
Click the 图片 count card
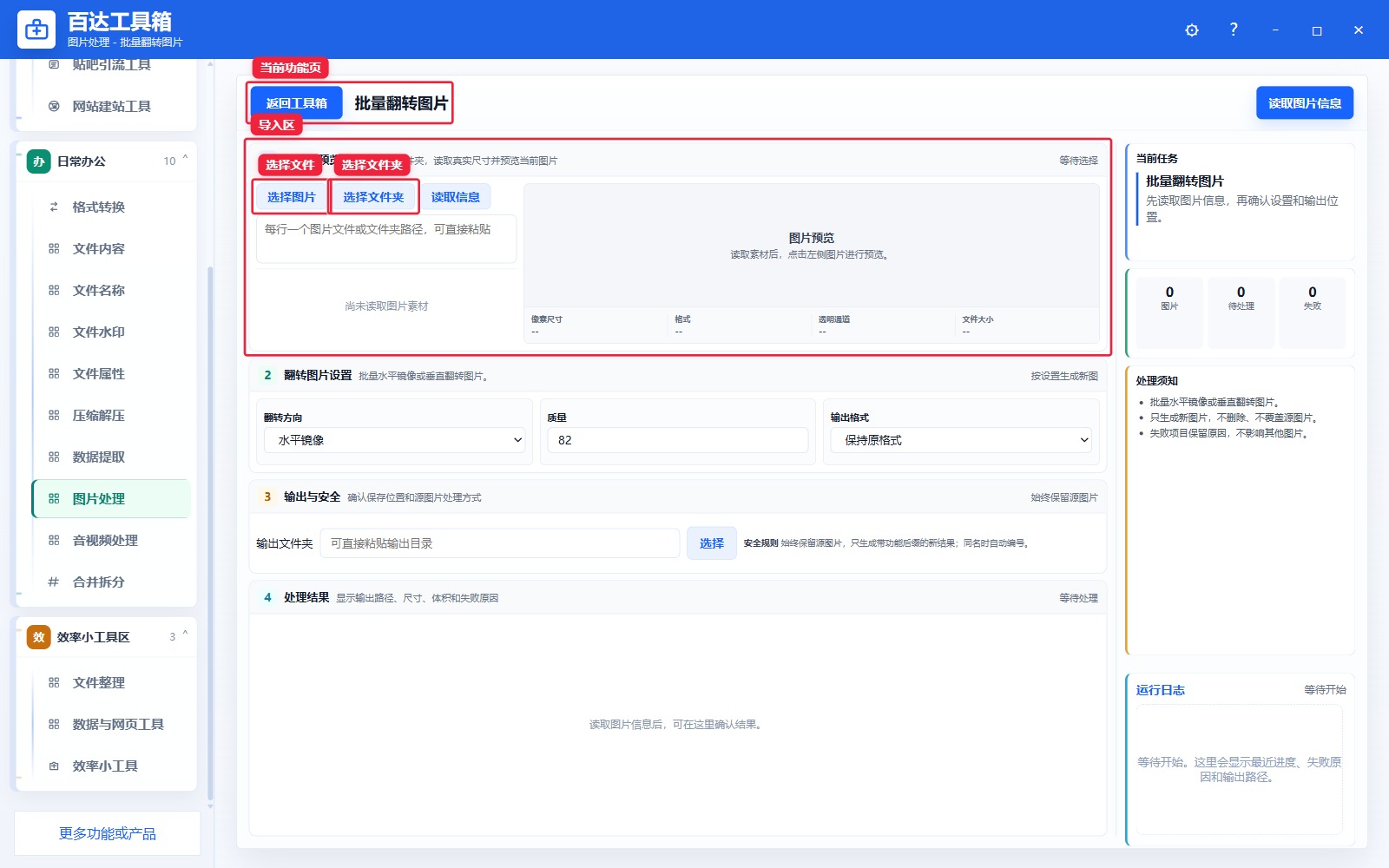click(x=1169, y=312)
